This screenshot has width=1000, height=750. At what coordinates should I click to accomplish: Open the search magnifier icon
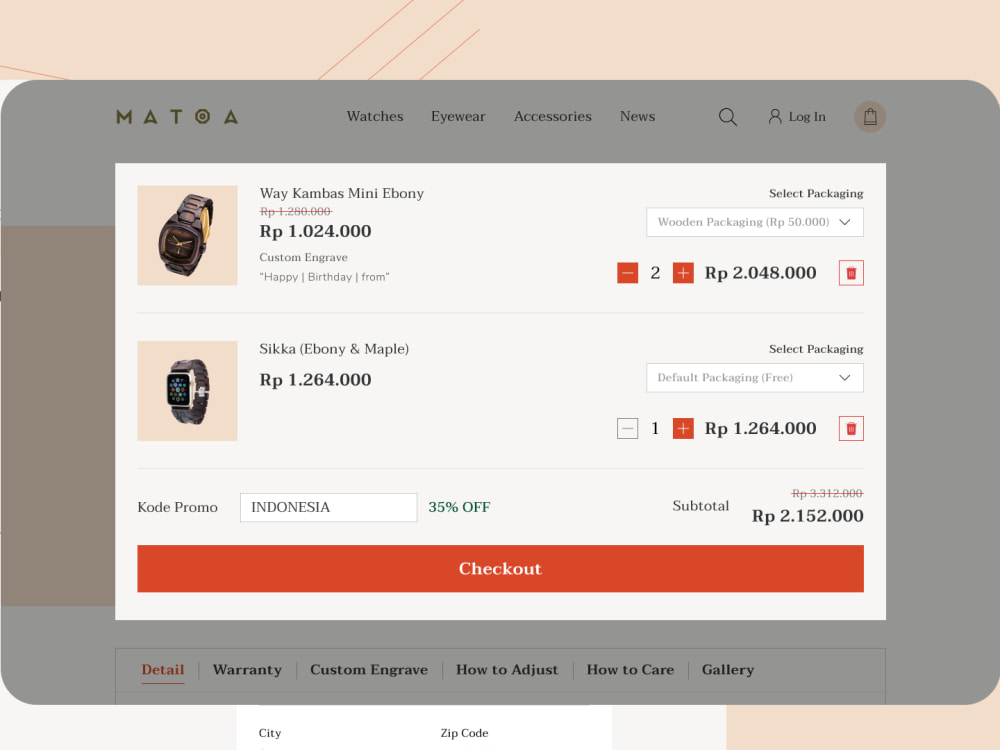728,117
